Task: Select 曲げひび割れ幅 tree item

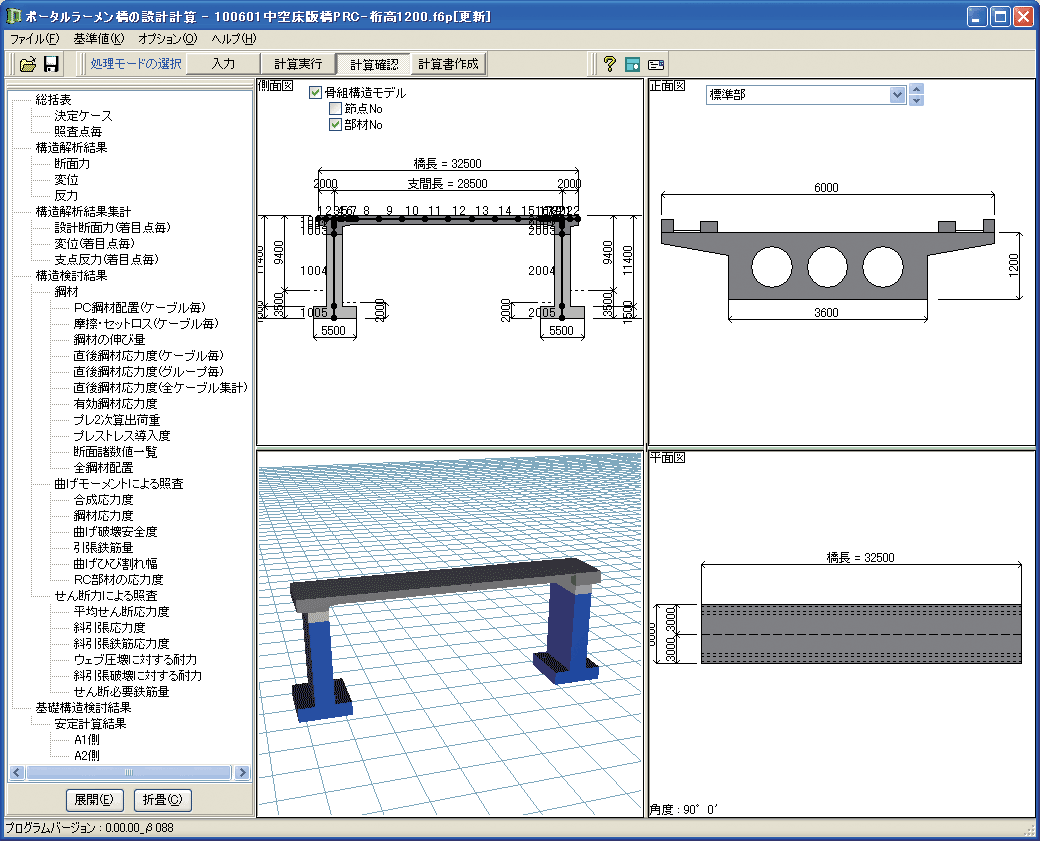Action: (x=115, y=563)
